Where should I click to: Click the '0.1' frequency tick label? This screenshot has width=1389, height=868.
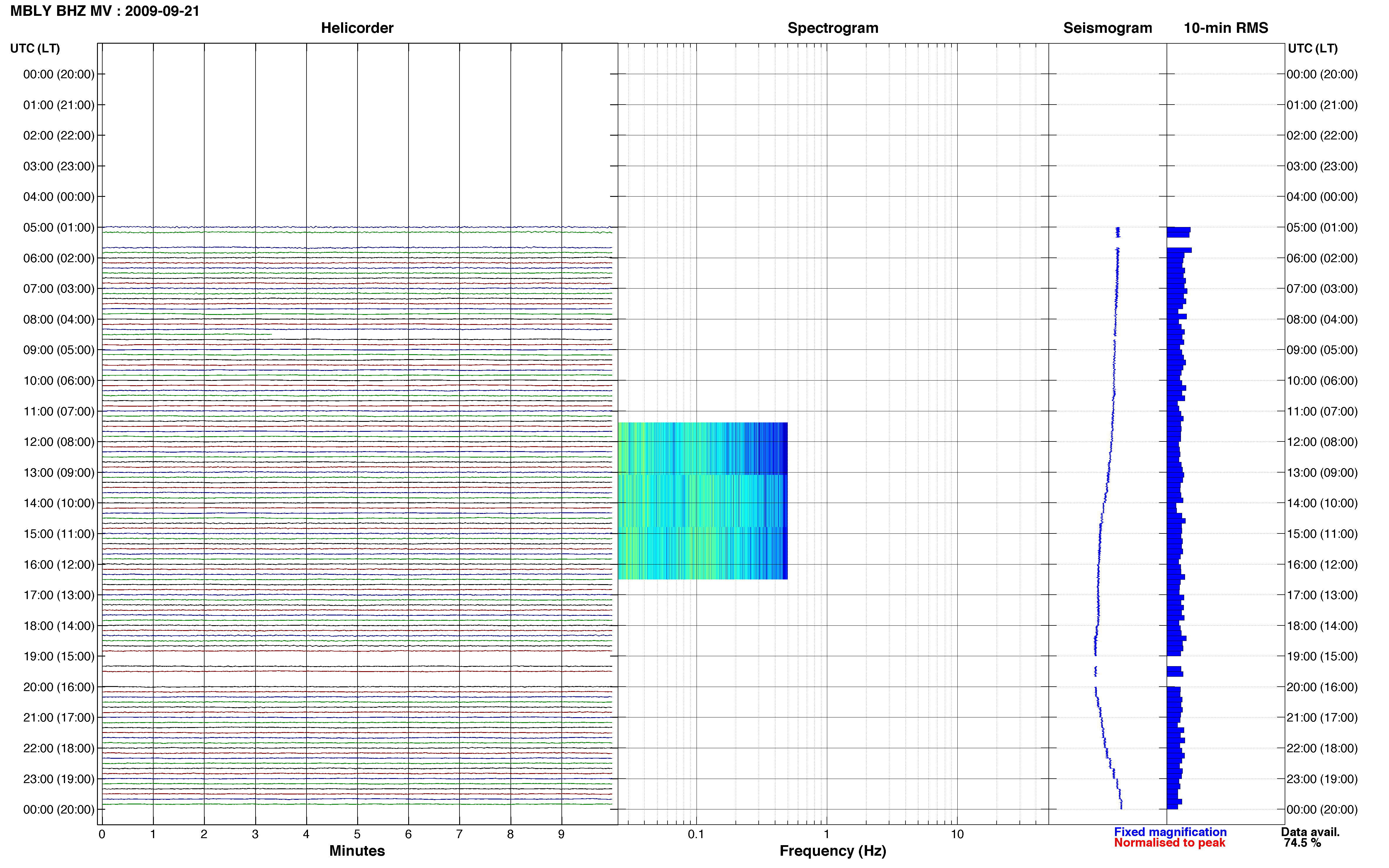[x=696, y=834]
